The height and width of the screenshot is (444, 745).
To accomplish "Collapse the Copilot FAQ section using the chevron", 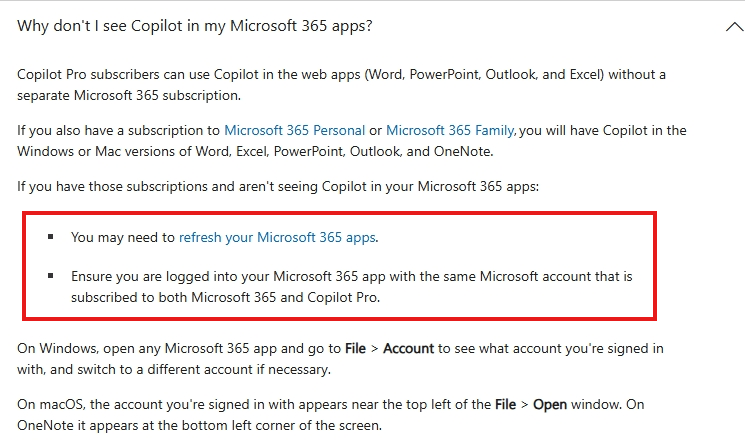I will tap(733, 26).
